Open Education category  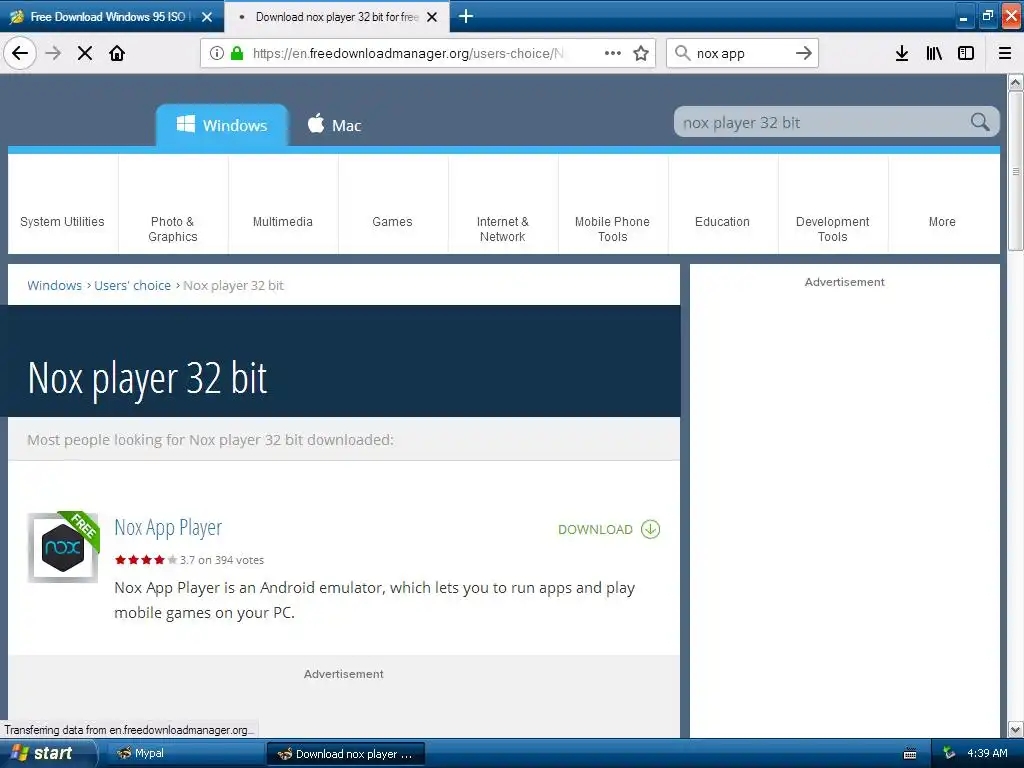click(722, 204)
